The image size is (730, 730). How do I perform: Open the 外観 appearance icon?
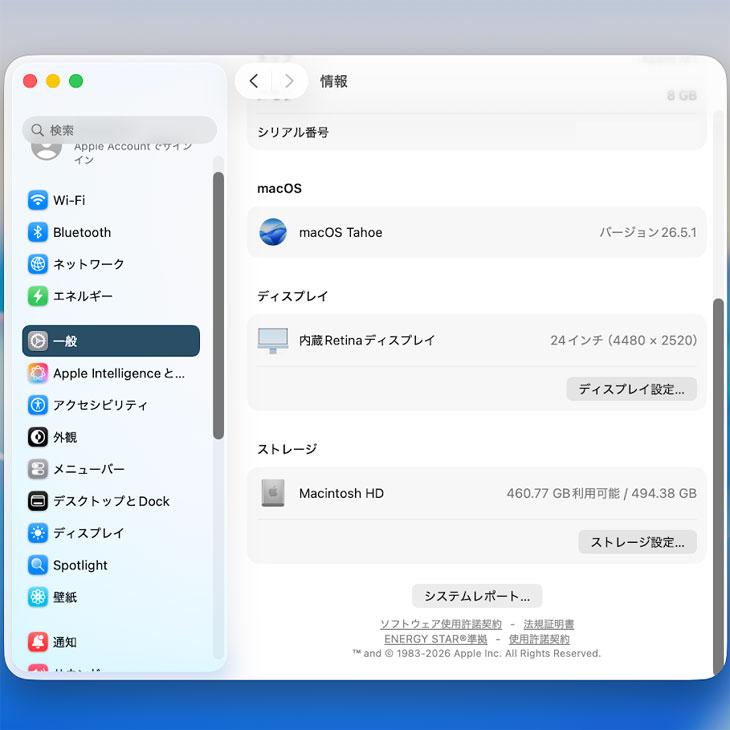(38, 437)
